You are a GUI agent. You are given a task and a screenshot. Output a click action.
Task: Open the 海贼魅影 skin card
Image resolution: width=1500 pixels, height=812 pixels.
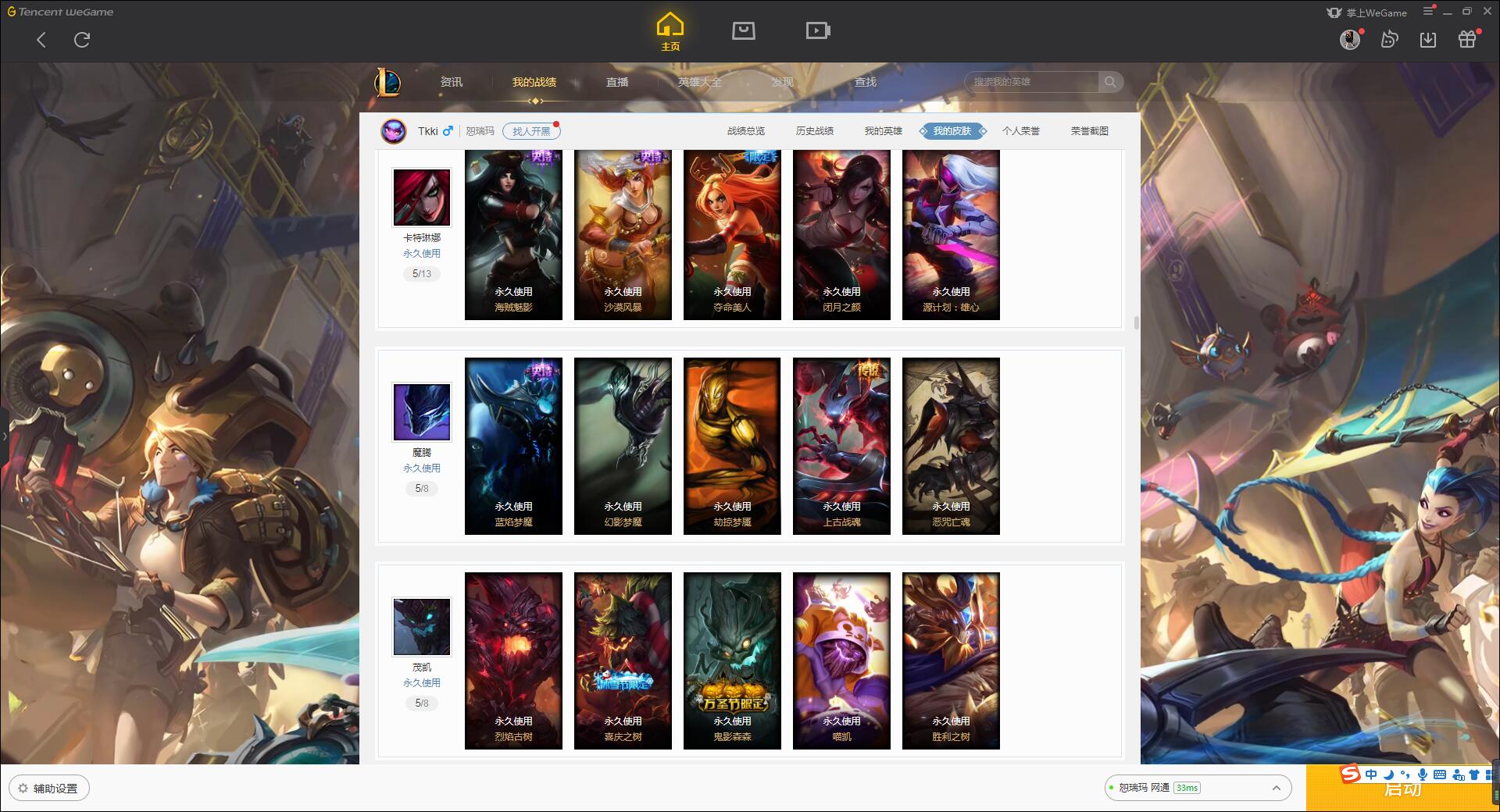513,234
